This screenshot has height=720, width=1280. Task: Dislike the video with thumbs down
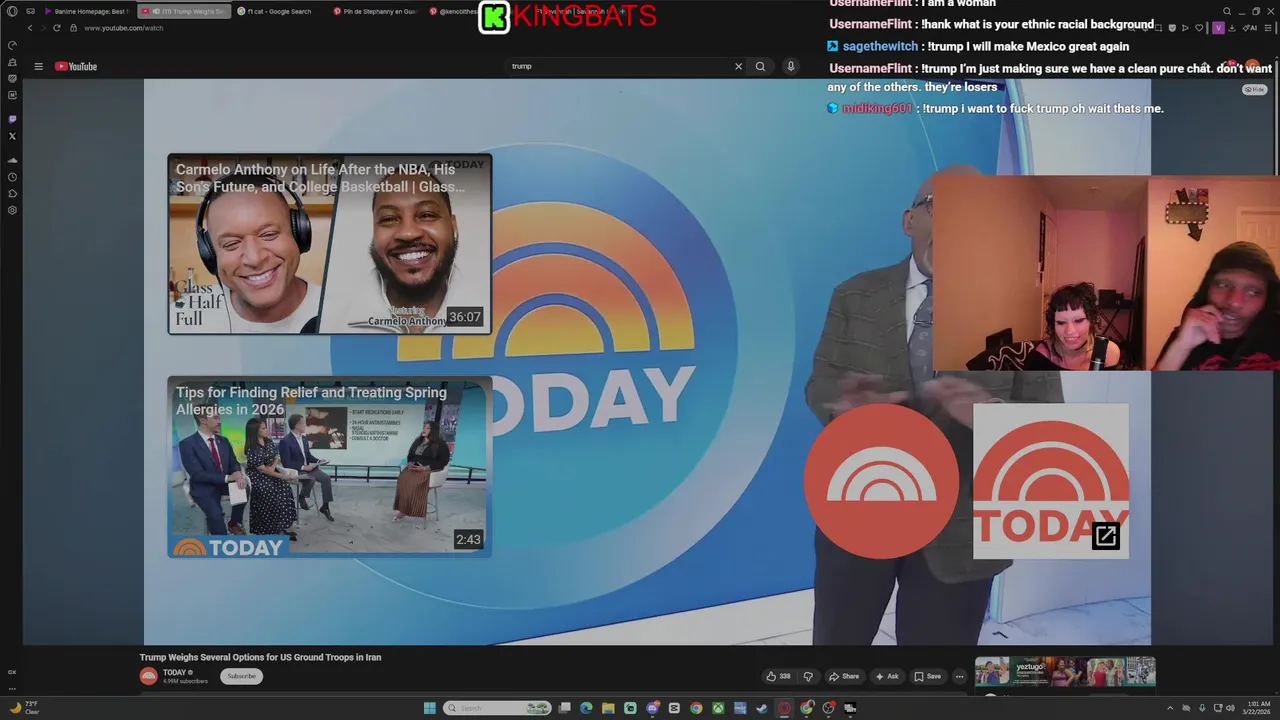tap(808, 676)
